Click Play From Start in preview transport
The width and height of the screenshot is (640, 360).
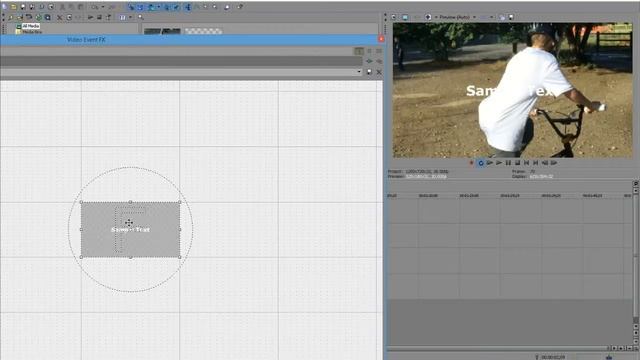pyautogui.click(x=490, y=163)
